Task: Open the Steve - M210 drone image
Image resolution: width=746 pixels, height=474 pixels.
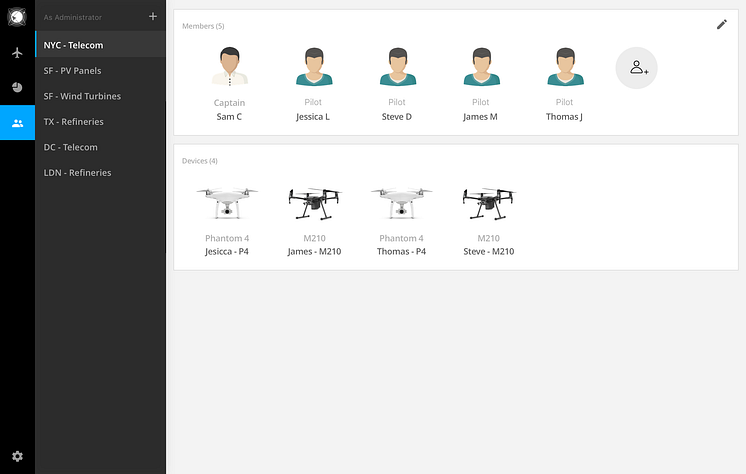Action: click(489, 204)
